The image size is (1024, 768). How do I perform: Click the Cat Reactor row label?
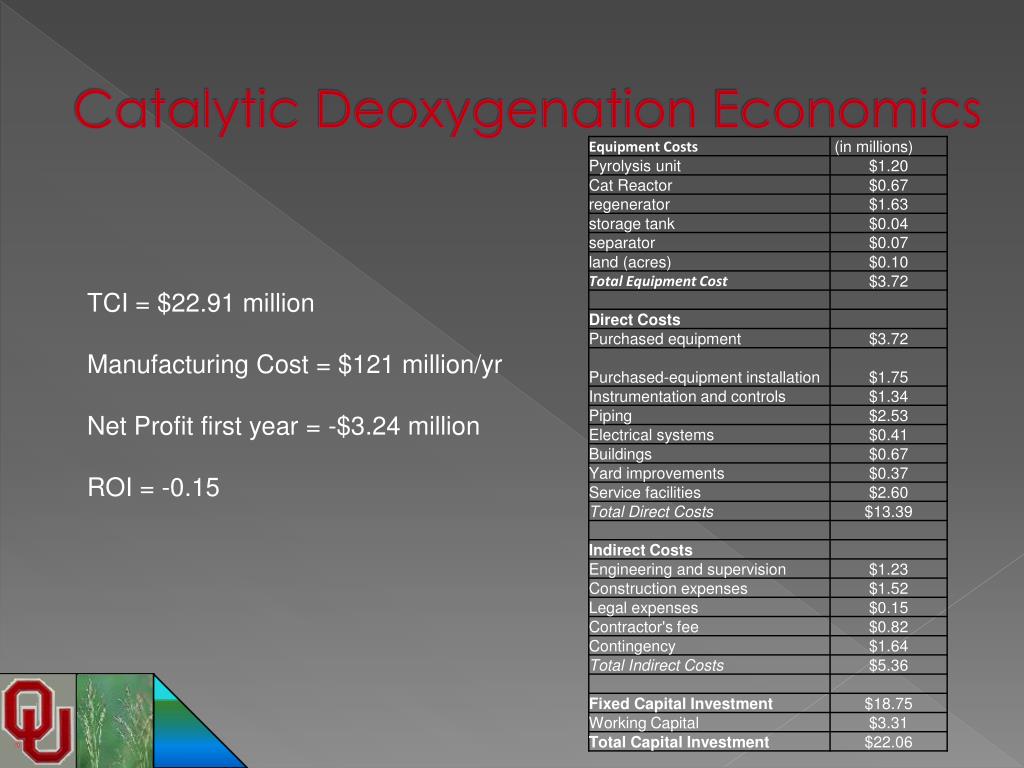630,185
